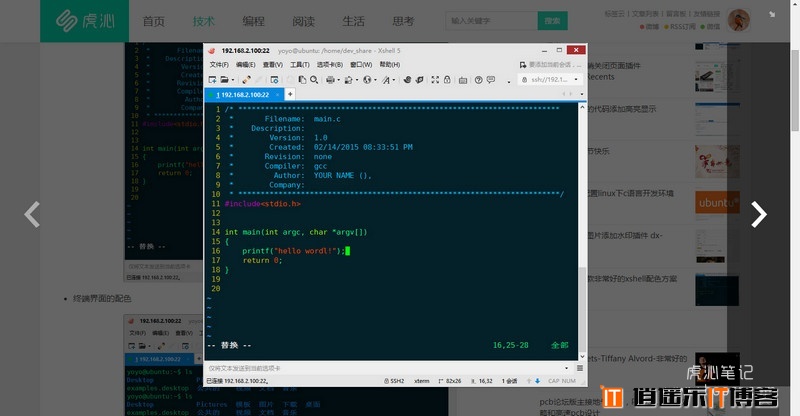Viewport: 800px width, 416px height.
Task: Open the 窗口(W) menu in Xshell
Action: pyautogui.click(x=361, y=65)
